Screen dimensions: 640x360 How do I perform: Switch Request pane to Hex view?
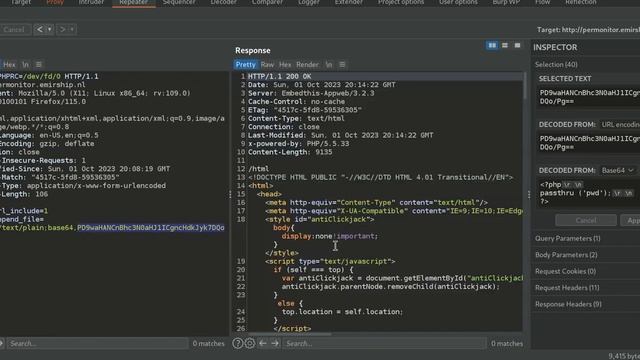9,64
